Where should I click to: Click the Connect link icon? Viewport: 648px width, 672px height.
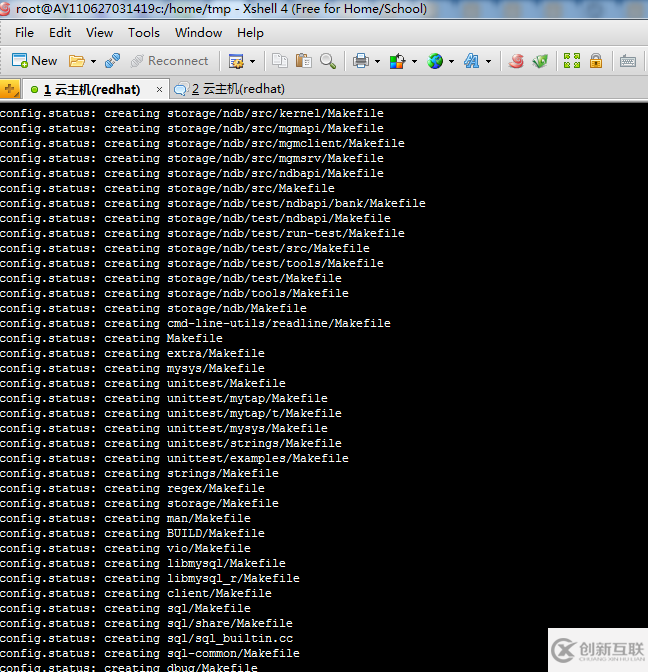pyautogui.click(x=112, y=61)
